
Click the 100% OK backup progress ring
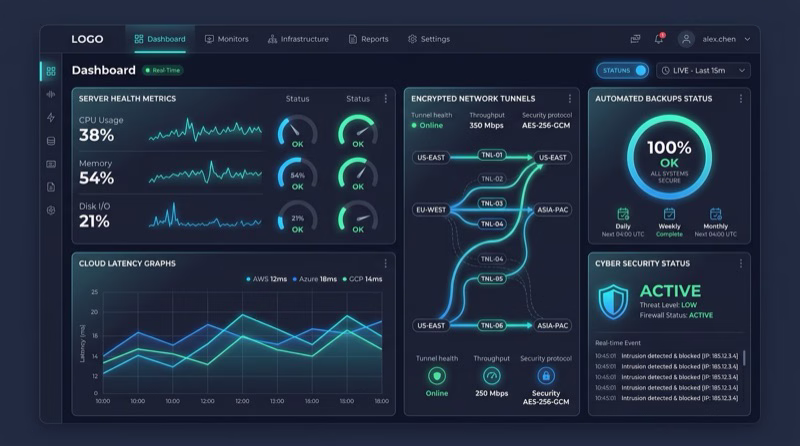[x=669, y=157]
